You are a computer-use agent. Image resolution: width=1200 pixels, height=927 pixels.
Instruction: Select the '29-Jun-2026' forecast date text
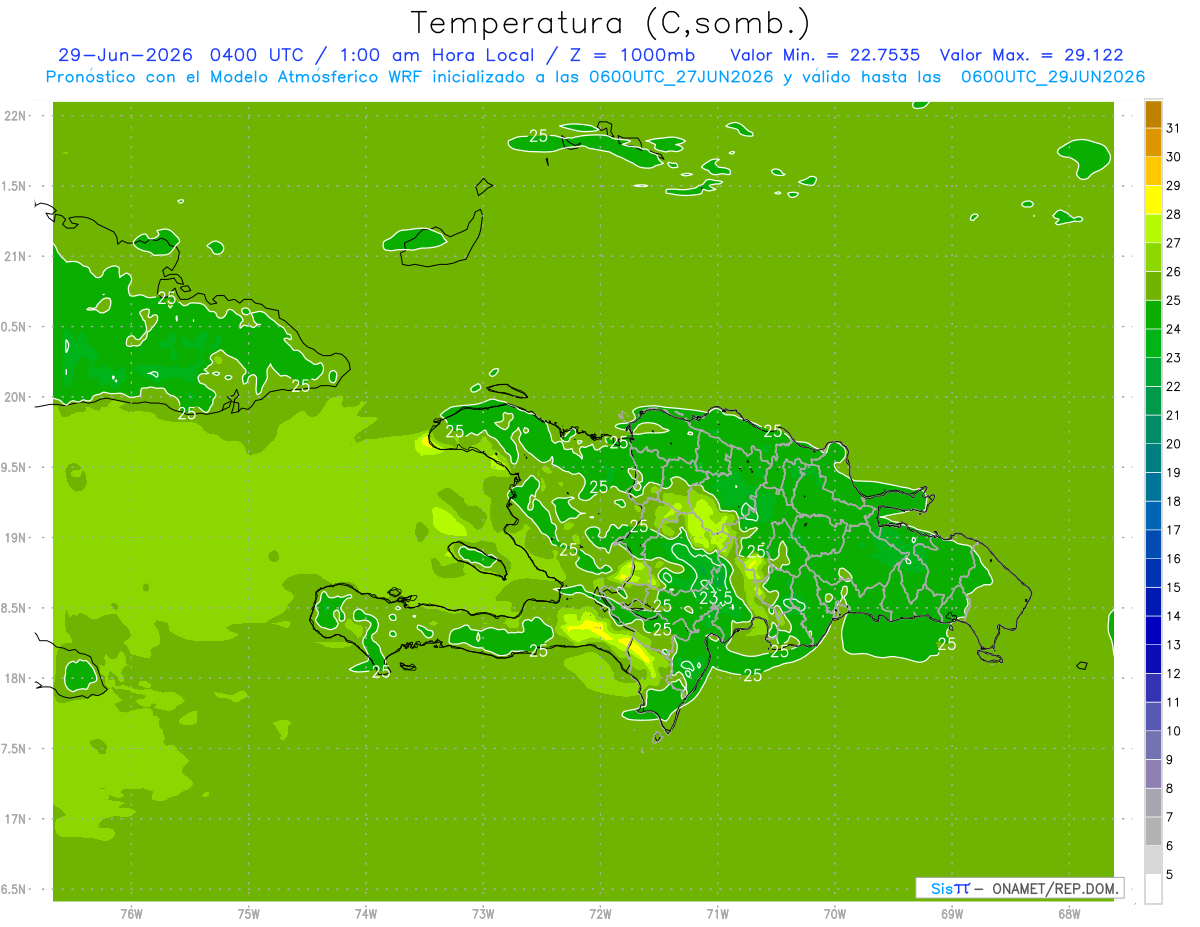(126, 55)
